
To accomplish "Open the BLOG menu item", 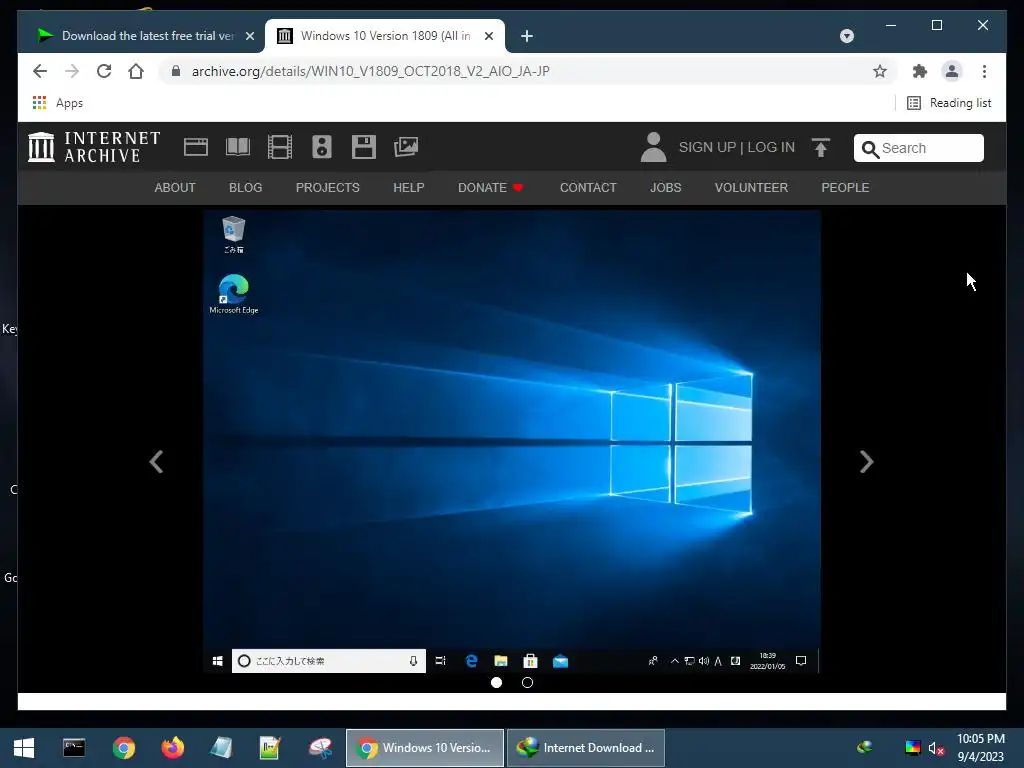I will pos(246,188).
